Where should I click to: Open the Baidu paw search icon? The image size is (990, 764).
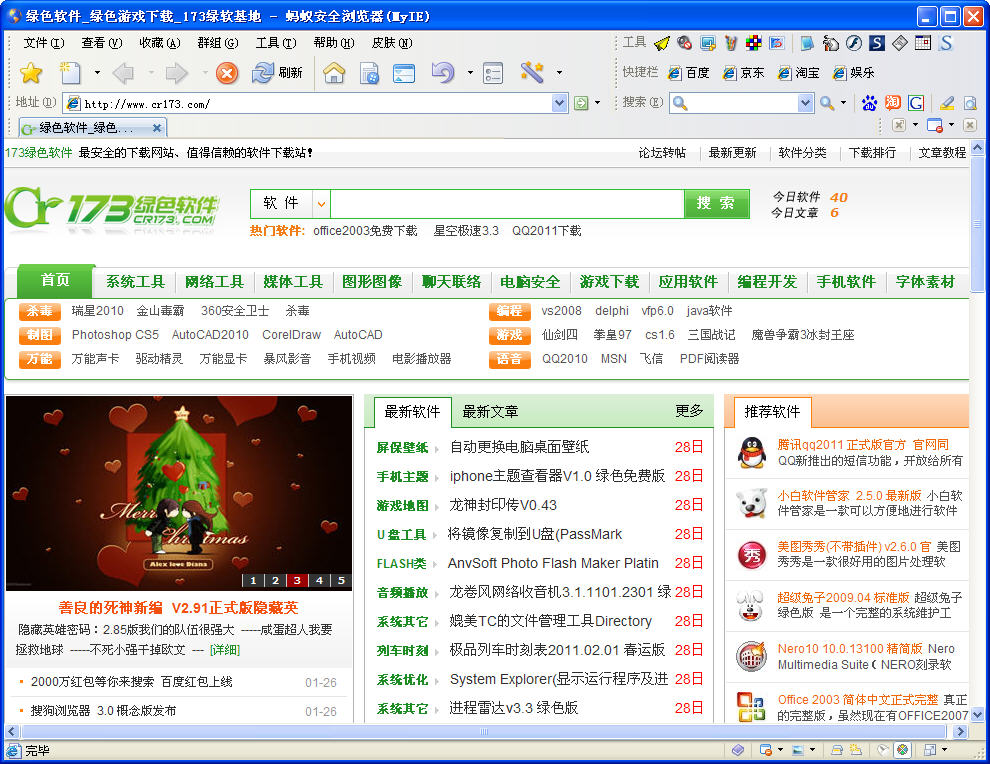pos(869,103)
